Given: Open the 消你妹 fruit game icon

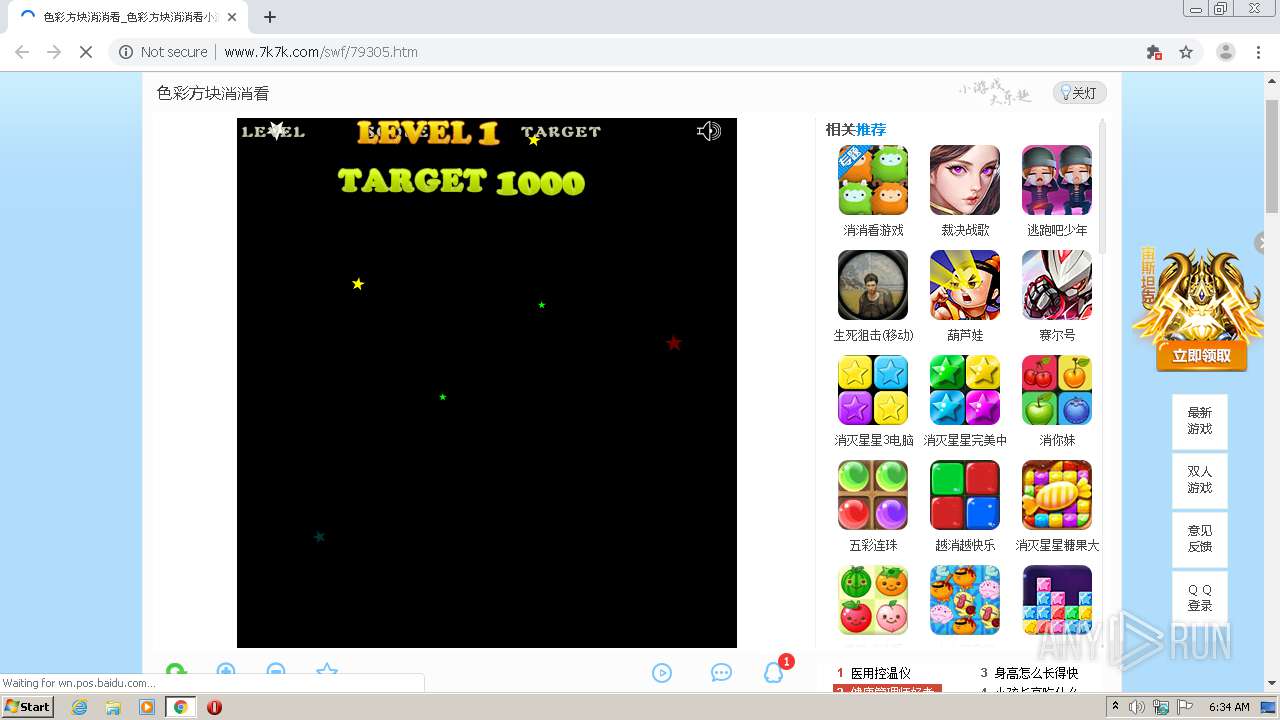Looking at the screenshot, I should pyautogui.click(x=1057, y=390).
